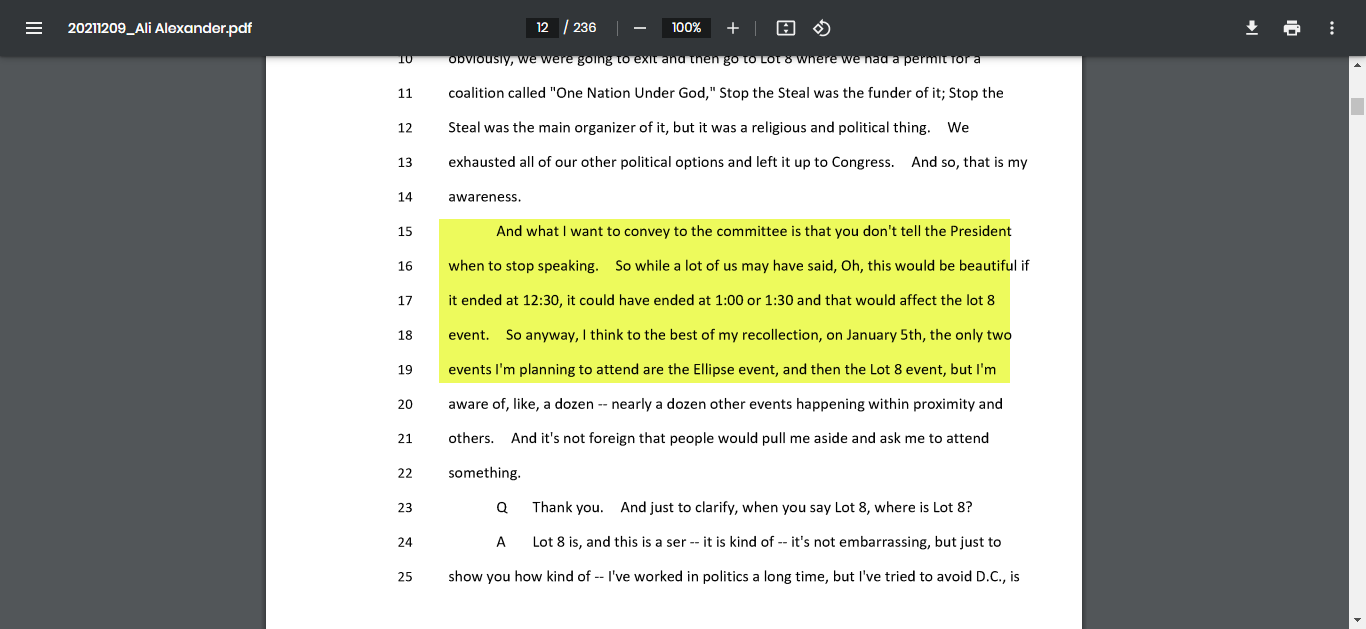Viewport: 1366px width, 629px height.
Task: Click the zoom in plus button
Action: 733,28
